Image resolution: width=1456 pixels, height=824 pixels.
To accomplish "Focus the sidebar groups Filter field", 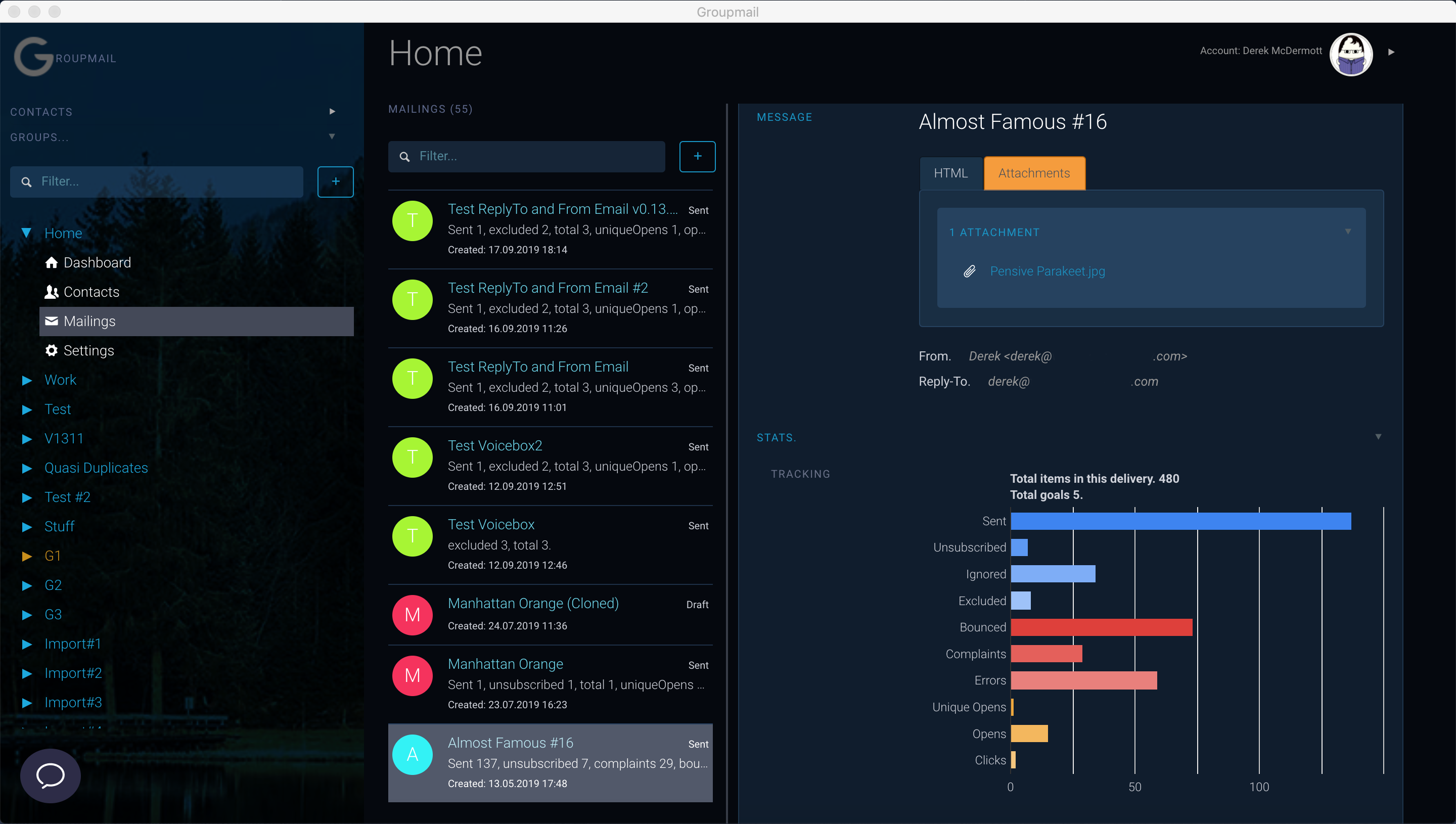I will (157, 181).
